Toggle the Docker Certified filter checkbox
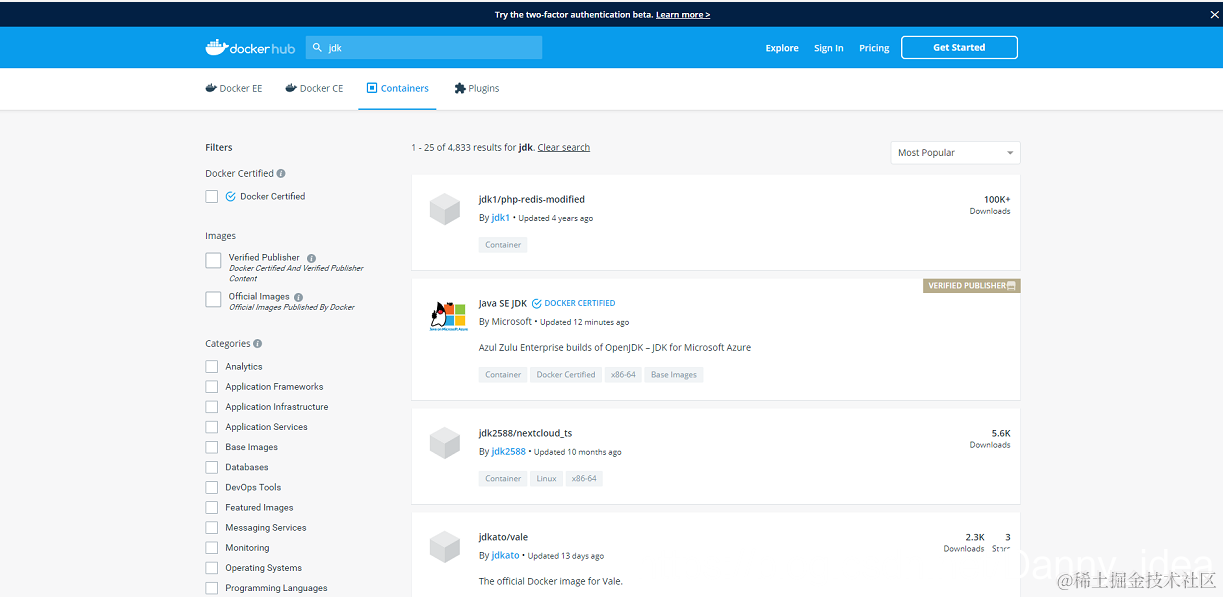The width and height of the screenshot is (1223, 597). 212,197
